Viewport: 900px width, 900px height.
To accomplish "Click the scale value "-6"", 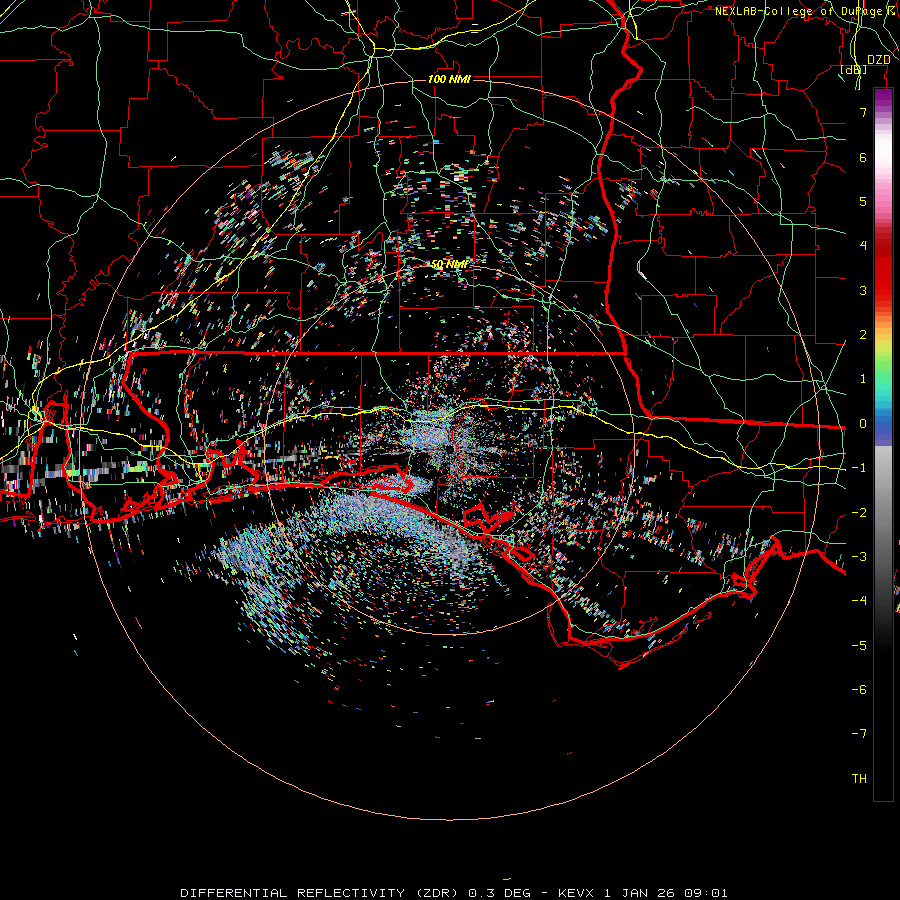I will coord(859,690).
